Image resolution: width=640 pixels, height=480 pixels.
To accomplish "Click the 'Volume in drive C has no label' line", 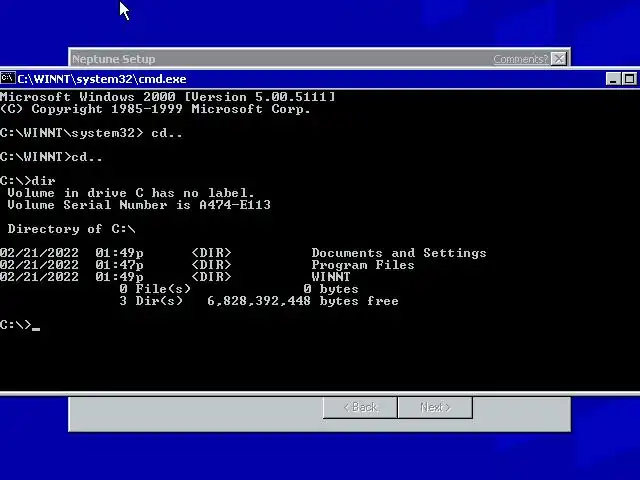I will [131, 193].
